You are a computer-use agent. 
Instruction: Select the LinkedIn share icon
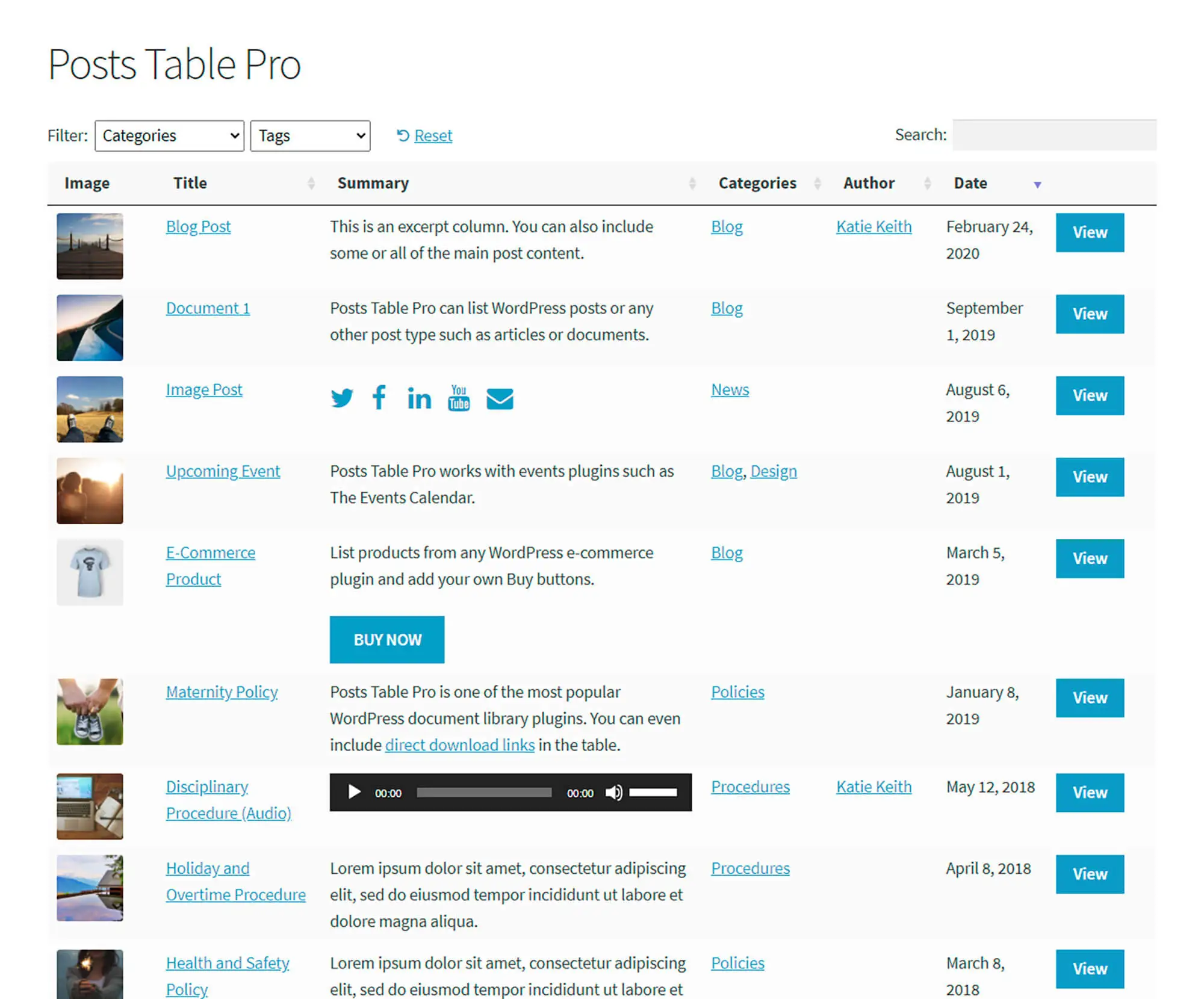point(420,397)
